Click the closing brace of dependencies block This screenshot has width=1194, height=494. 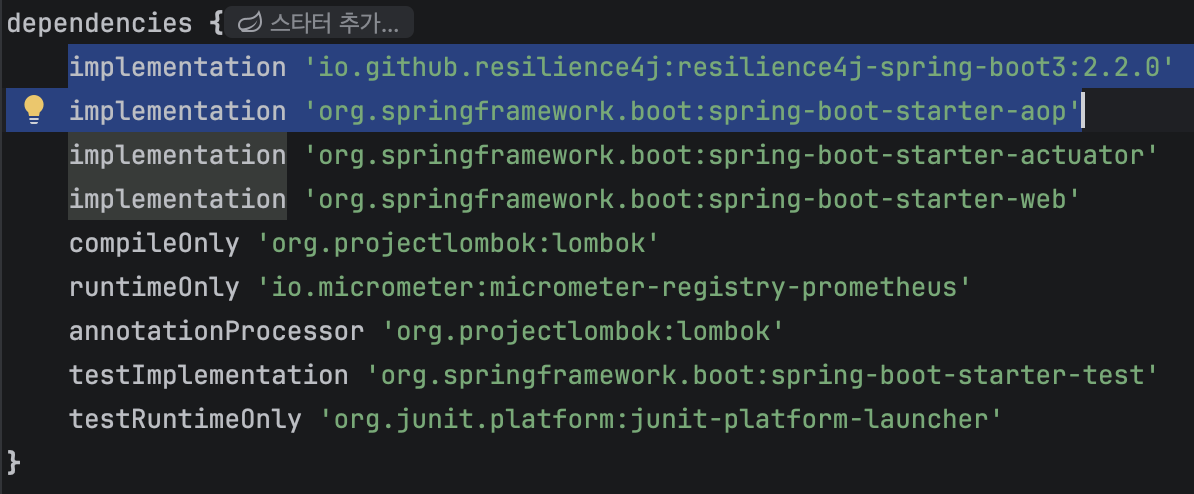pyautogui.click(x=13, y=462)
